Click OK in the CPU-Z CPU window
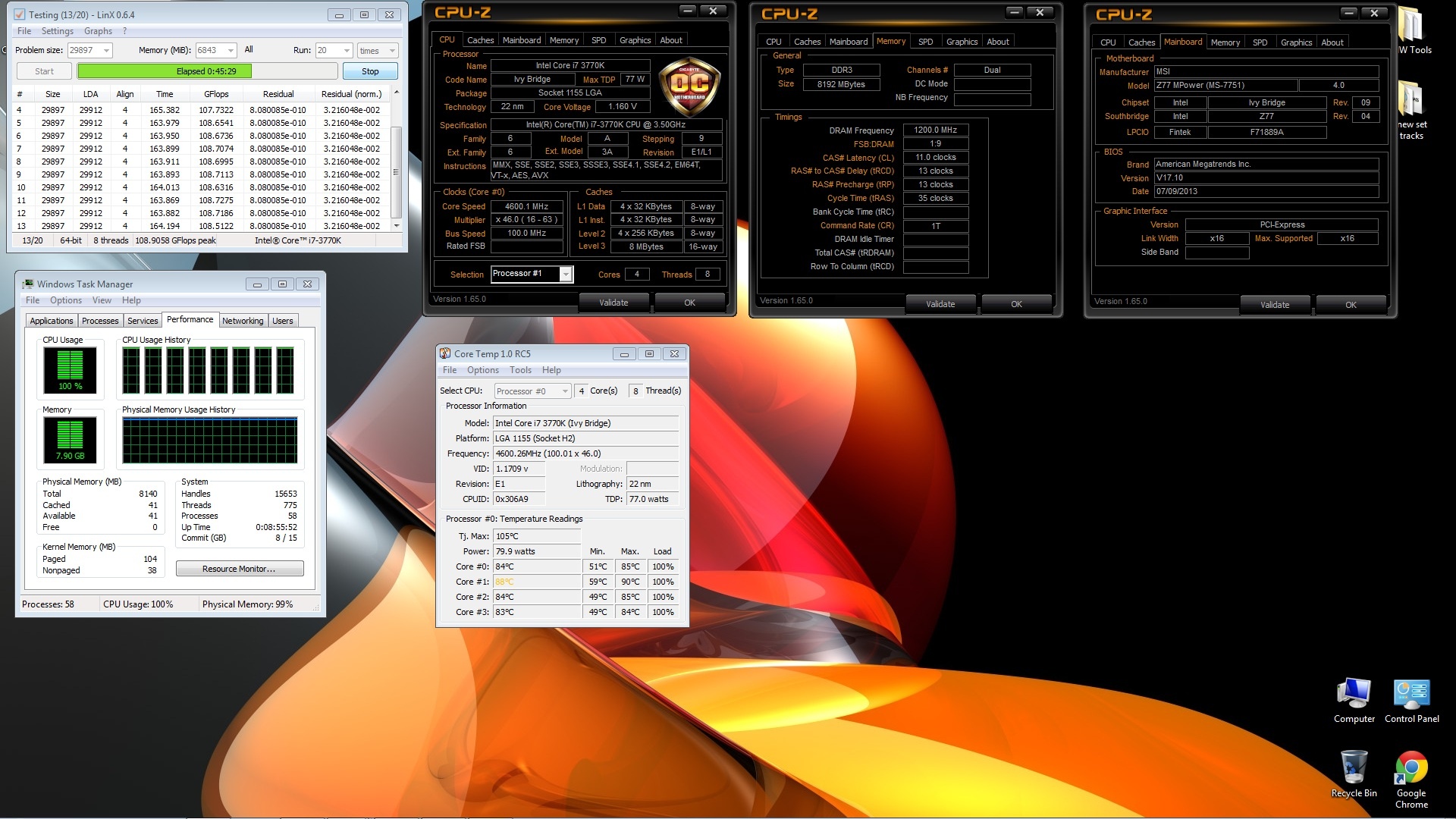This screenshot has width=1456, height=819. [689, 303]
